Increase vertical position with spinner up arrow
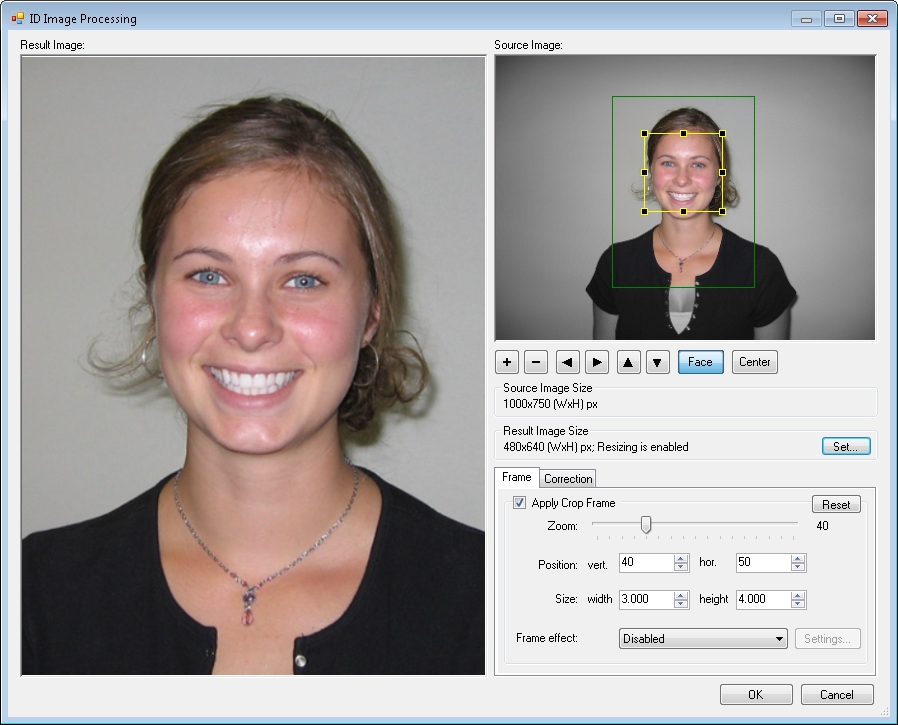Viewport: 898px width, 725px height. tap(681, 558)
